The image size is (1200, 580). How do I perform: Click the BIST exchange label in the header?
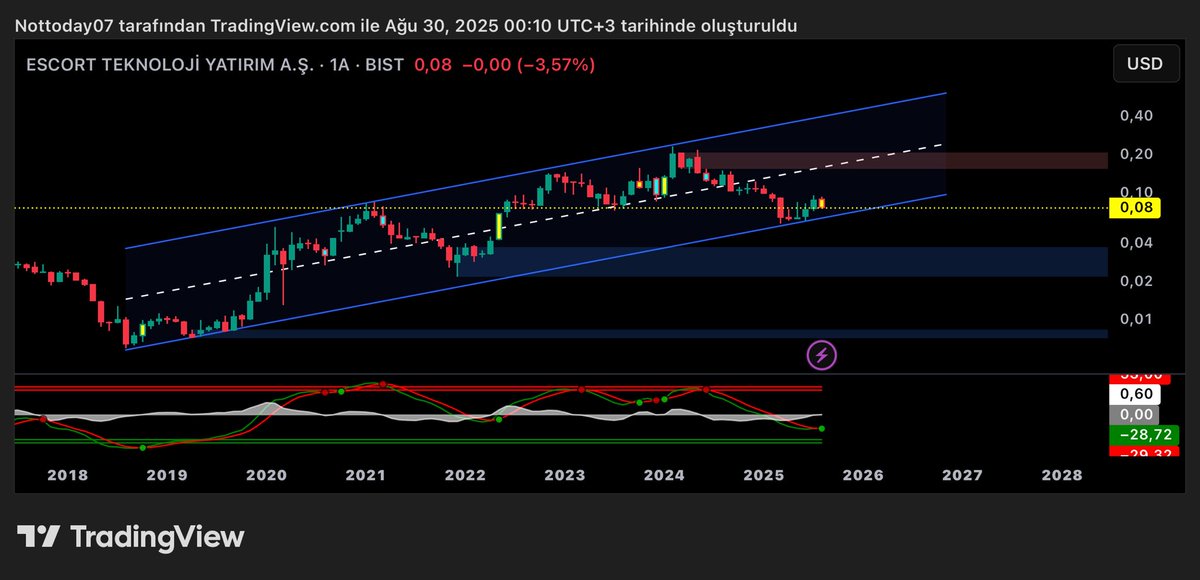pos(386,64)
